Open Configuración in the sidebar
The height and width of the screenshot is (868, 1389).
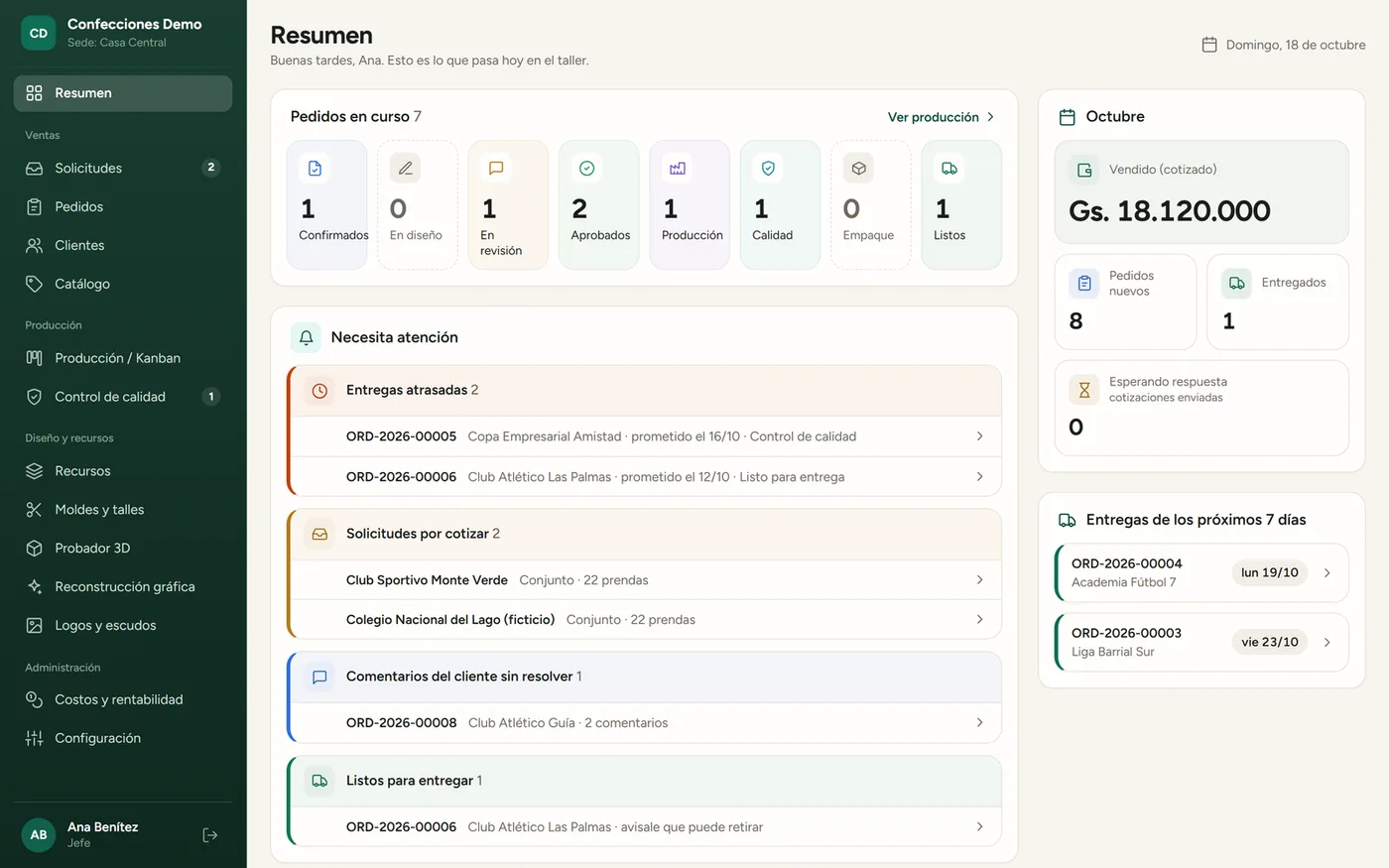pos(123,738)
